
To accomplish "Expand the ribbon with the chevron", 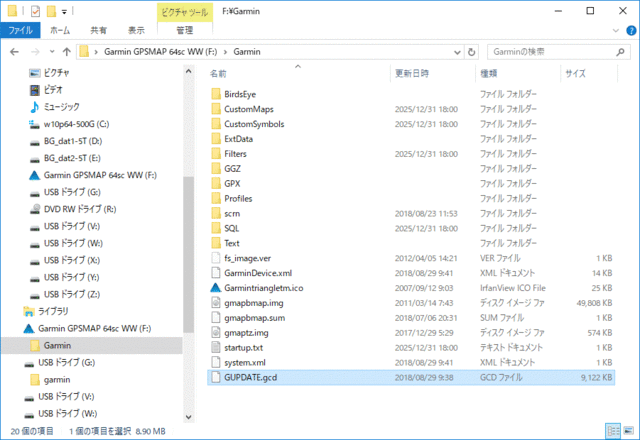I will 616,31.
